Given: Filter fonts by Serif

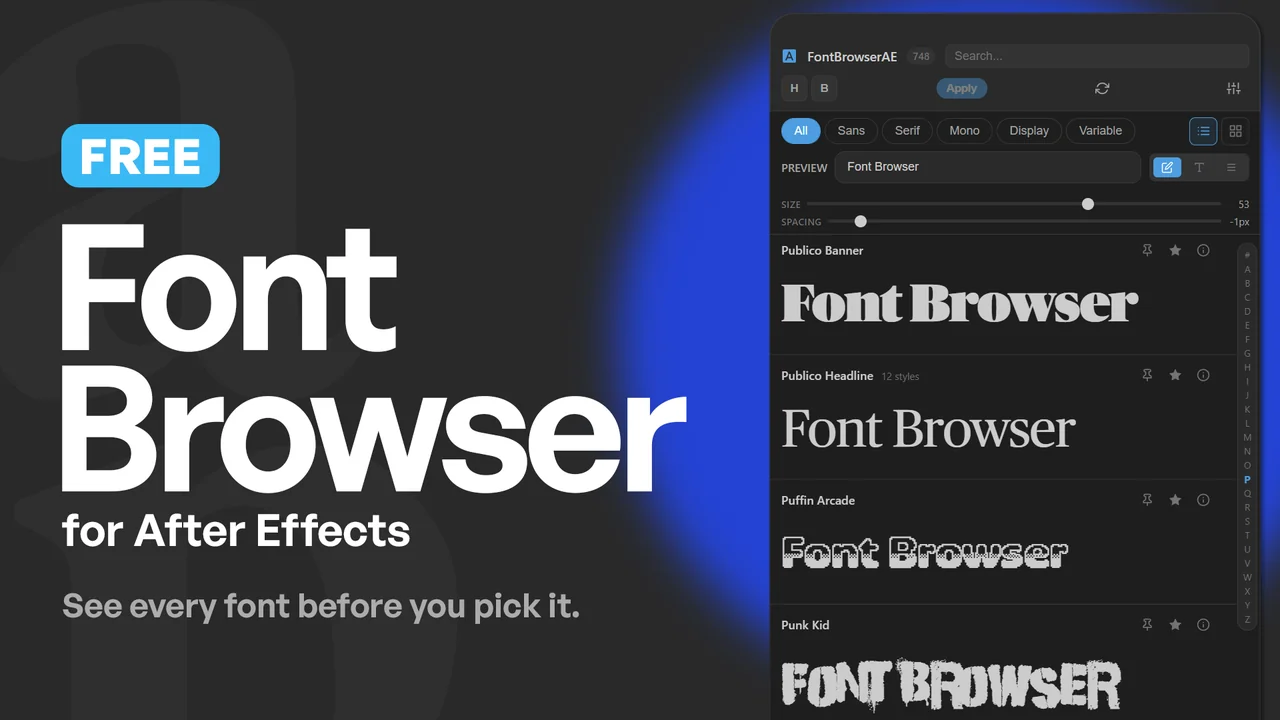Looking at the screenshot, I should 907,131.
